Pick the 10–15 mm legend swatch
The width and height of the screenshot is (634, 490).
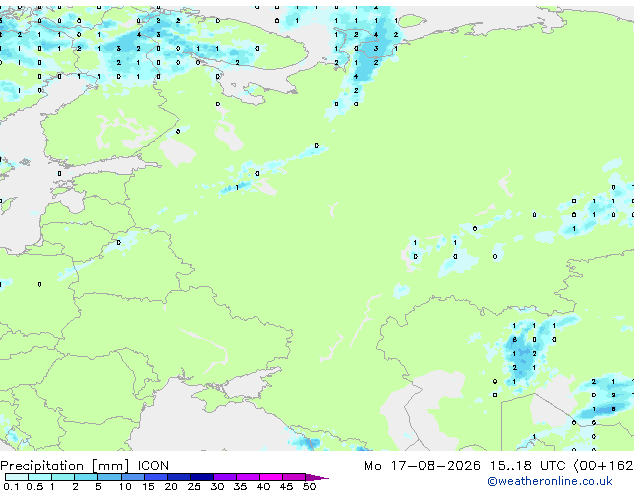[132, 477]
